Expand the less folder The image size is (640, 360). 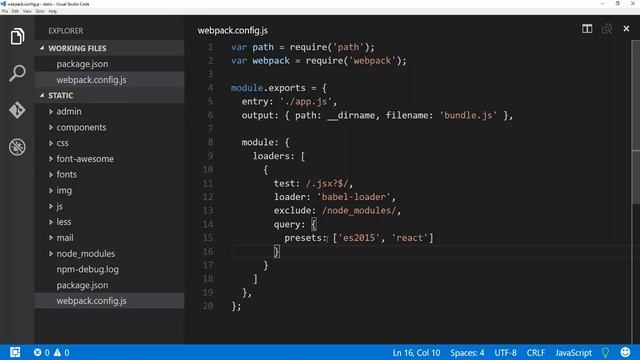[51, 222]
